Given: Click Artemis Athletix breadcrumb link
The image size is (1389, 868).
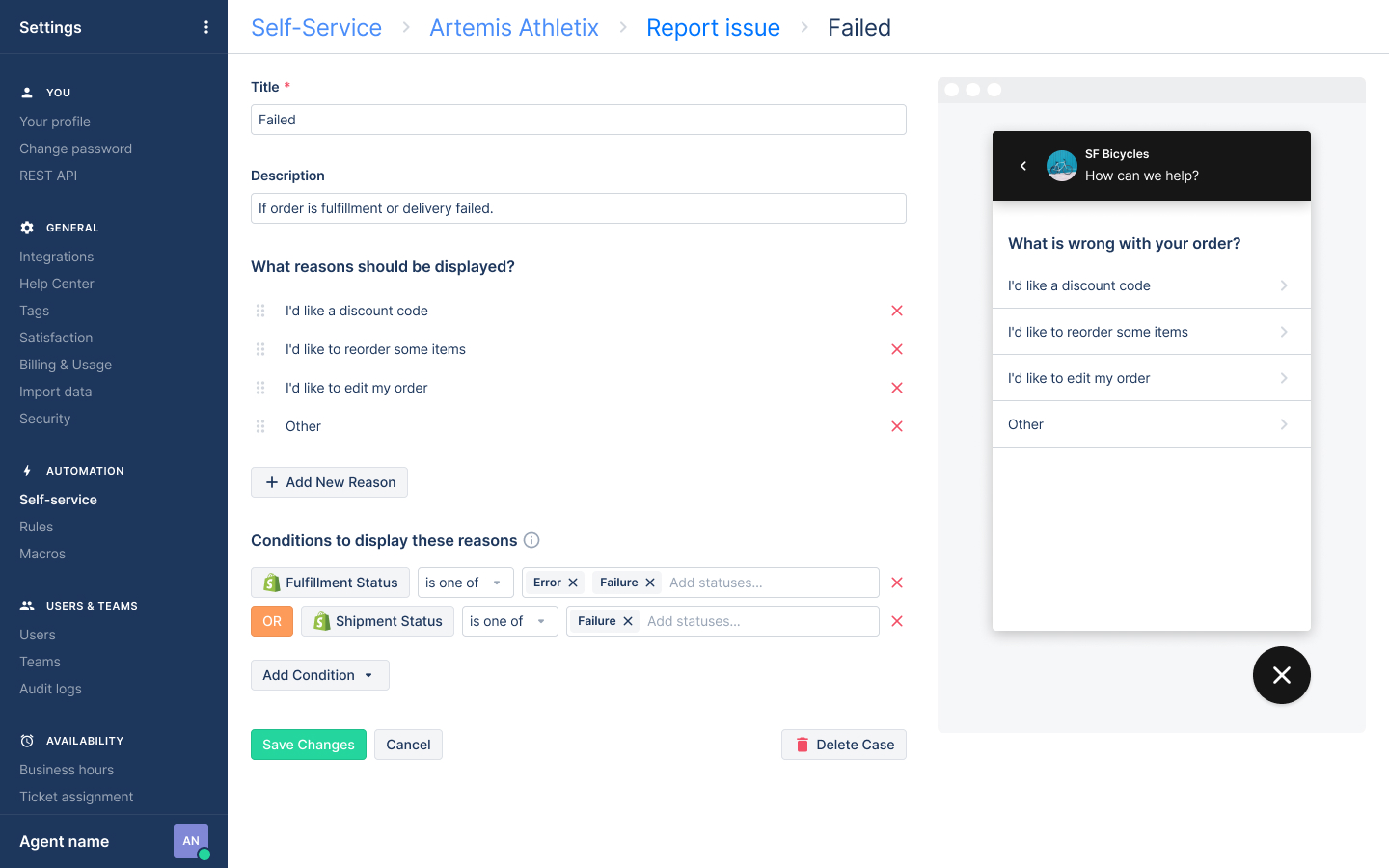Looking at the screenshot, I should [514, 27].
